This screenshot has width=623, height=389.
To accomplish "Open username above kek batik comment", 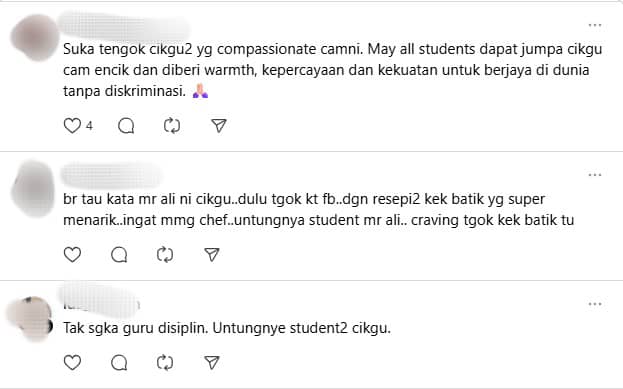I will (x=112, y=175).
